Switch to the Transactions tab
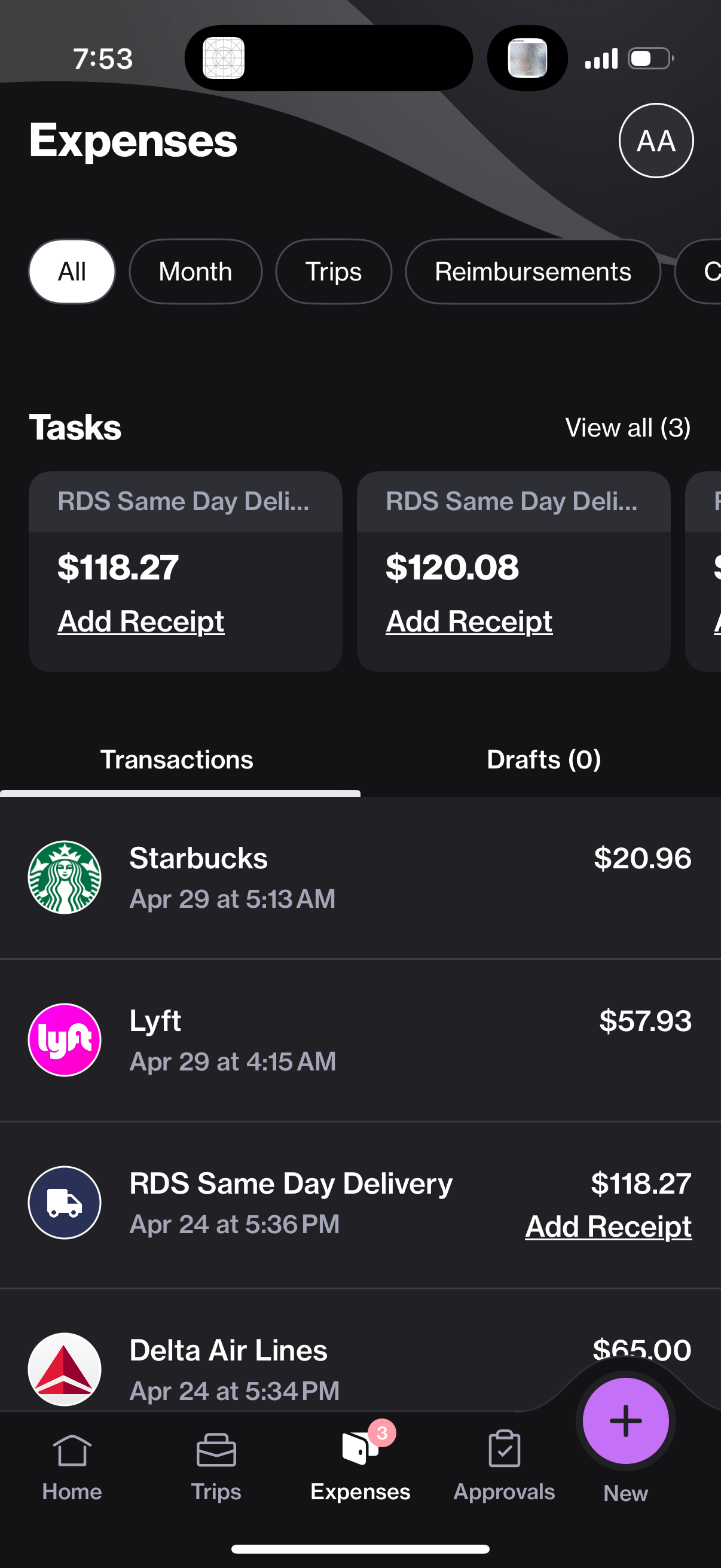Image resolution: width=721 pixels, height=1568 pixels. 176,759
